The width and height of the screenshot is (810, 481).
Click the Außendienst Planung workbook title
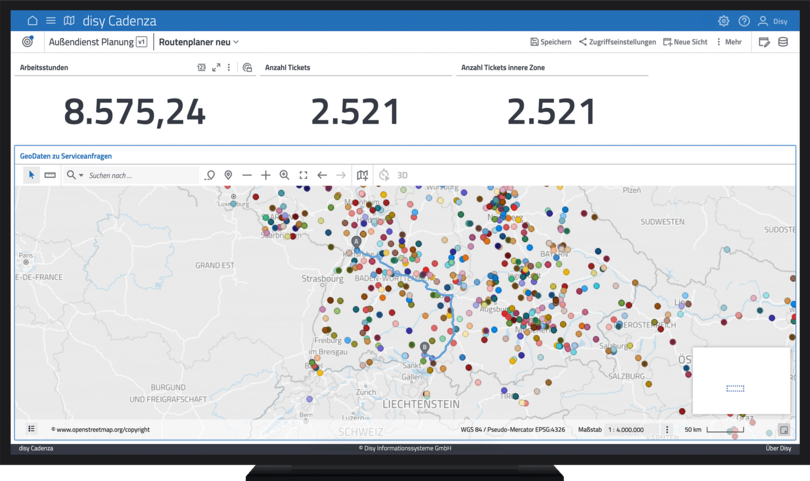click(91, 42)
